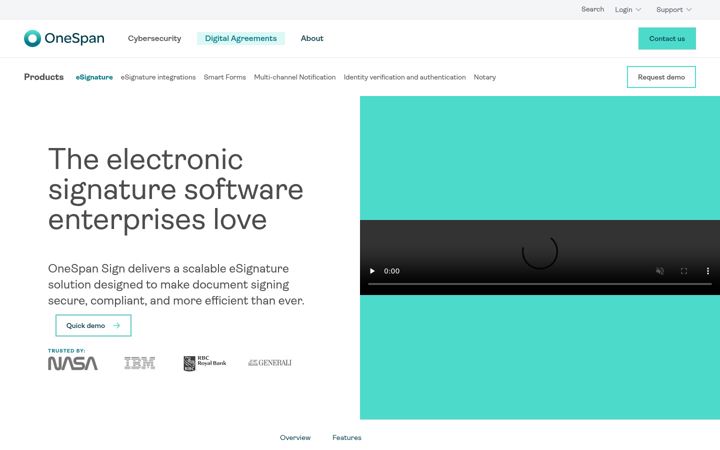Screen dimensions: 720x450
Task: Click the 0:00 video timestamp
Action: click(x=392, y=271)
